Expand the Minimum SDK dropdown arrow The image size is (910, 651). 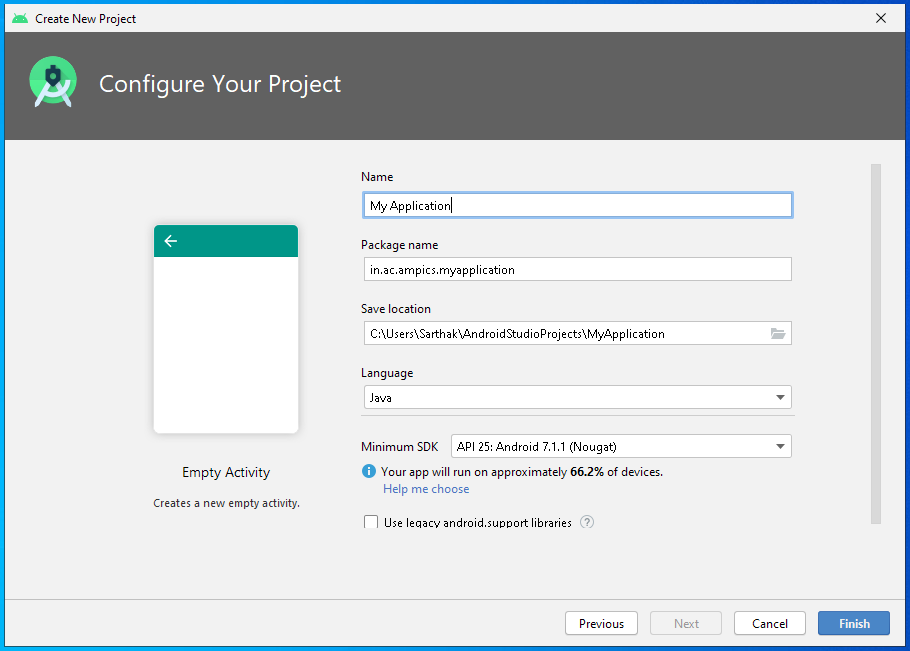coord(780,446)
